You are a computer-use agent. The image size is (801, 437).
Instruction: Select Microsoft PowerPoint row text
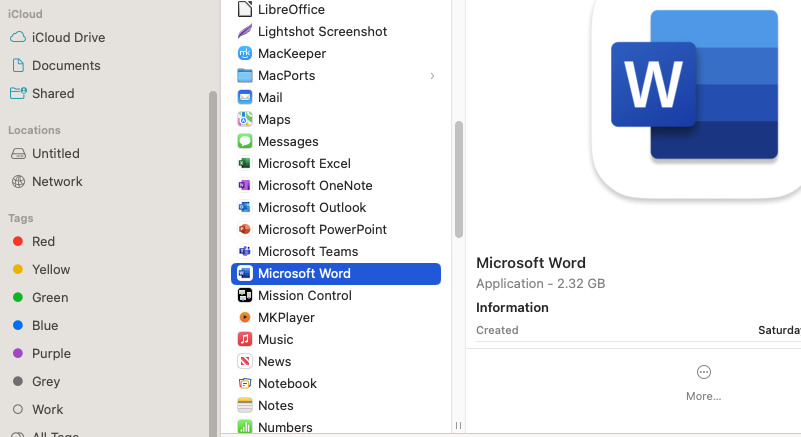[322, 229]
